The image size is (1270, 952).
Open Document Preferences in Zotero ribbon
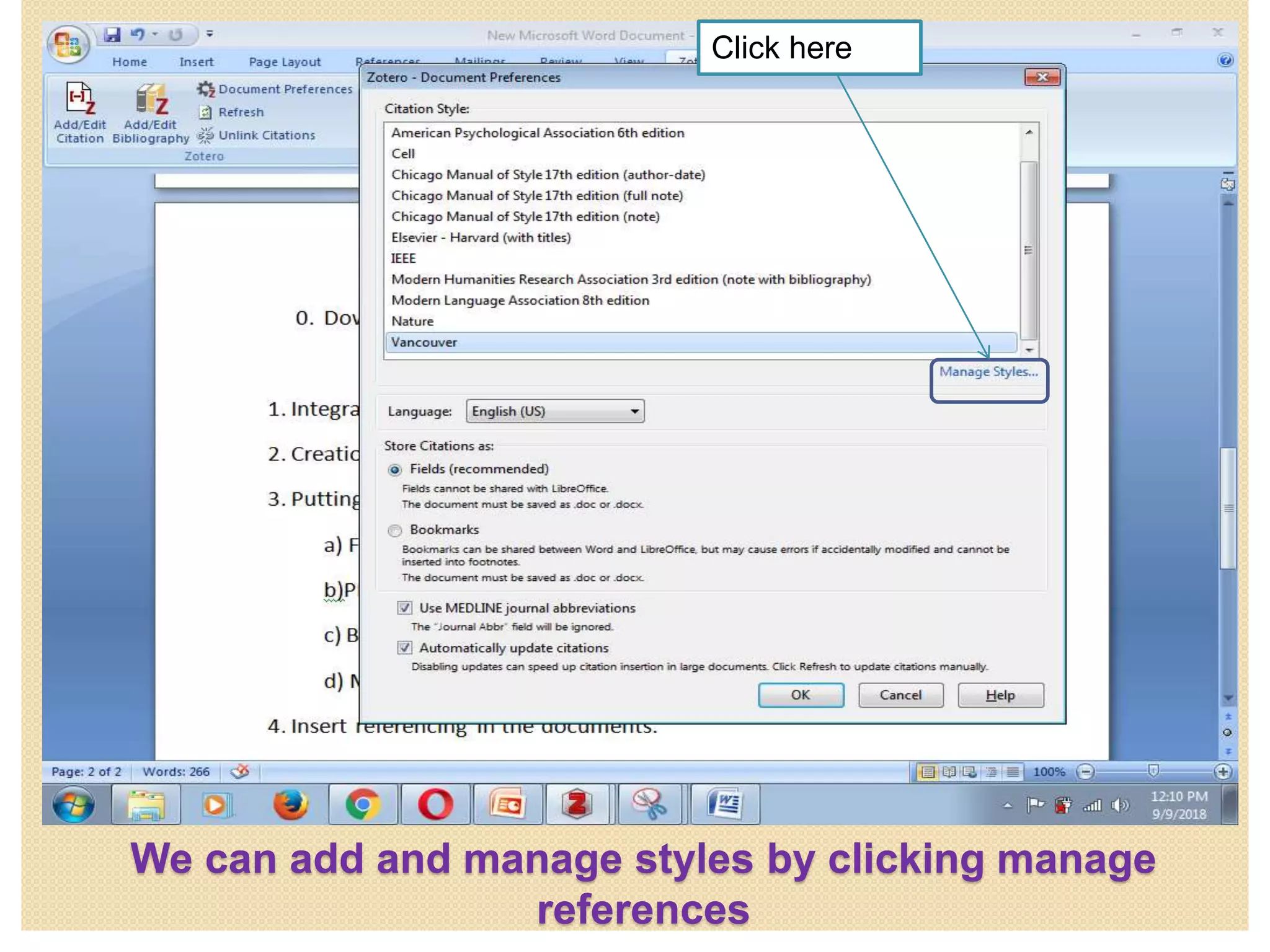click(x=275, y=89)
